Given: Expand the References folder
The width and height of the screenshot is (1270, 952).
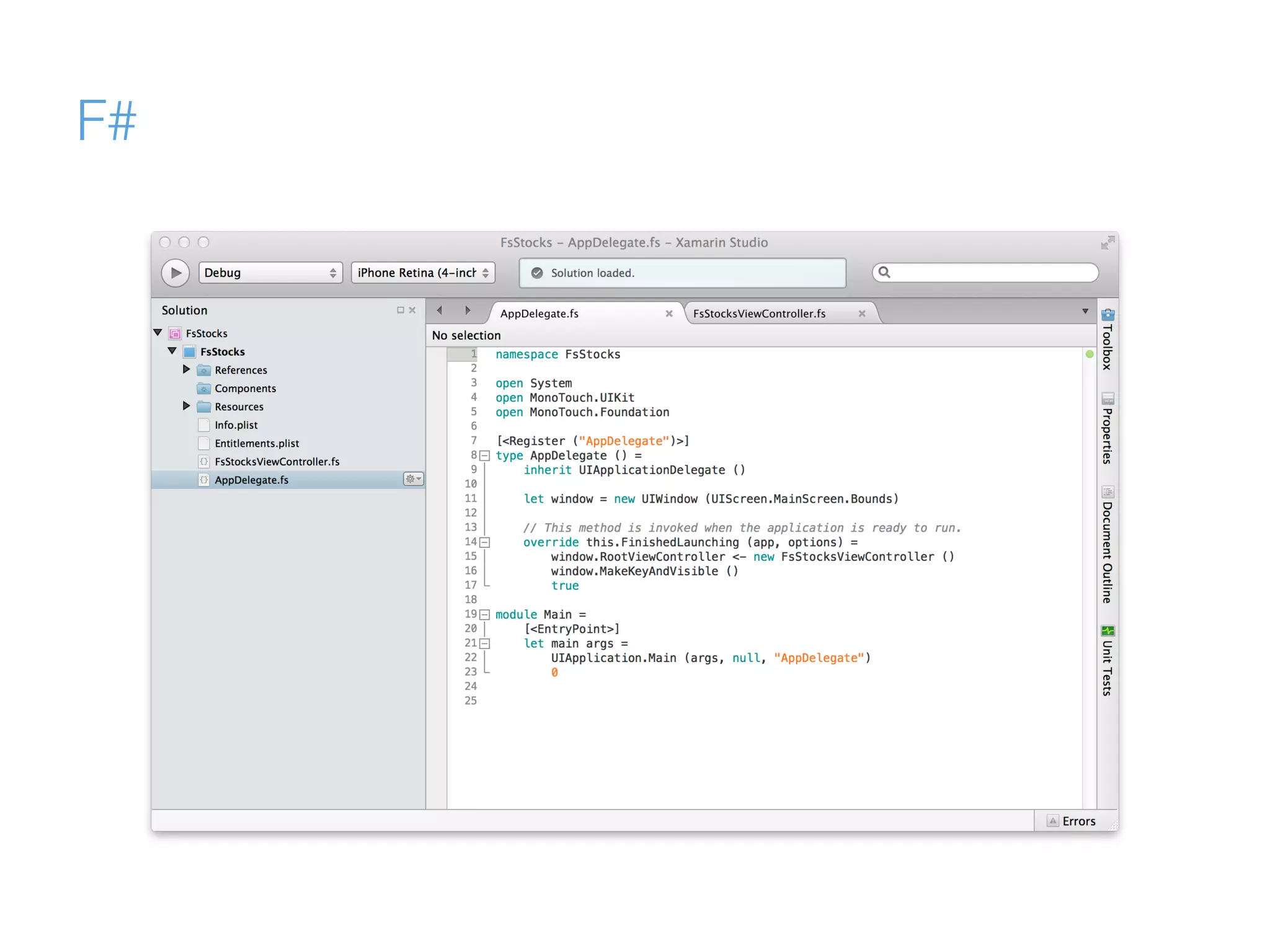Looking at the screenshot, I should pyautogui.click(x=186, y=369).
